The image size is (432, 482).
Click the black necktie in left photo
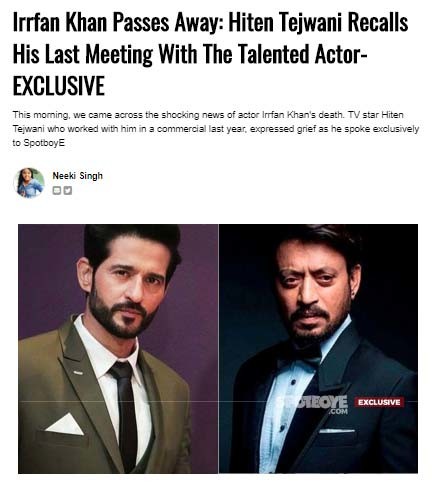click(124, 413)
